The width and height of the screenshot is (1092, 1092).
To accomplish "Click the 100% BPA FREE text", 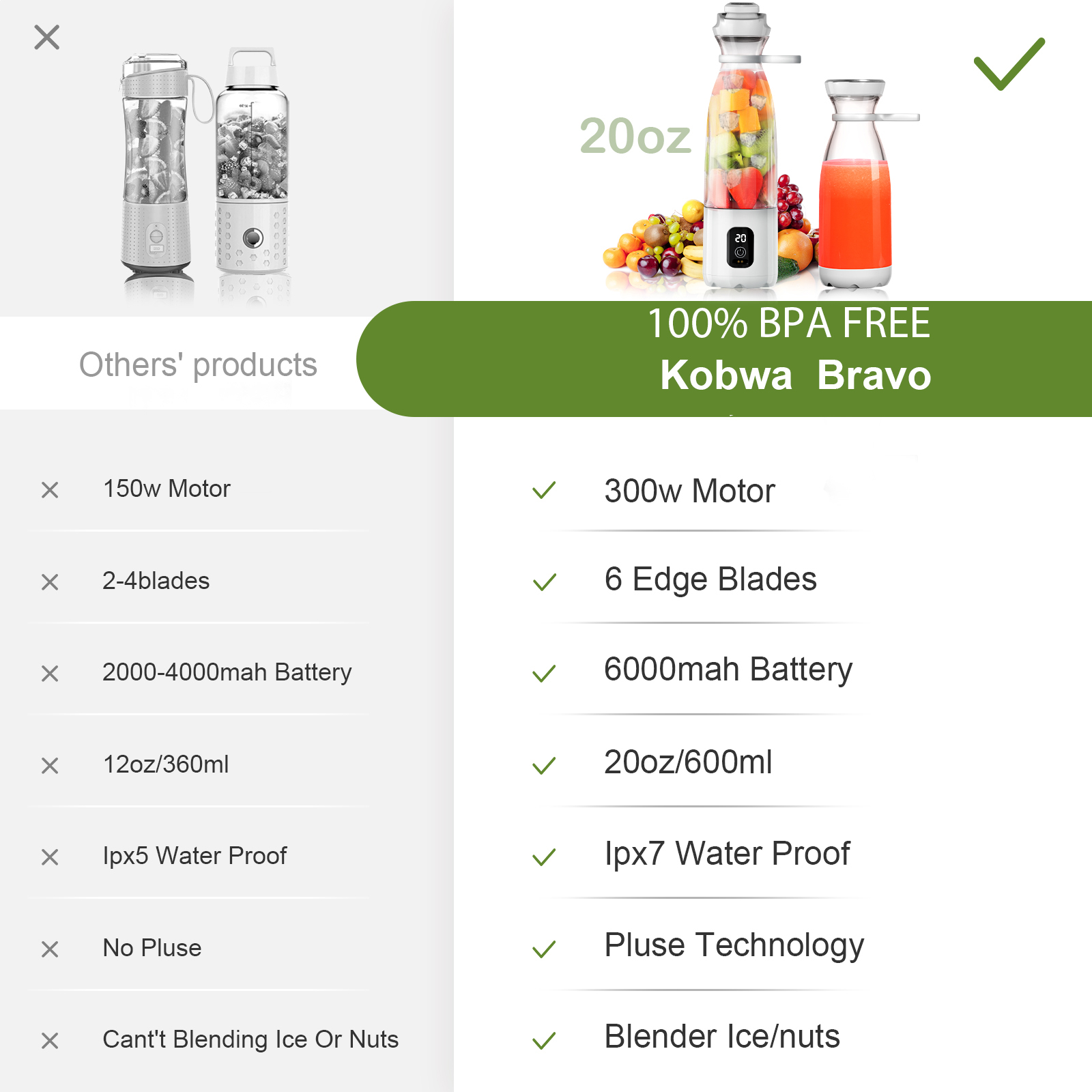I will pos(788,323).
